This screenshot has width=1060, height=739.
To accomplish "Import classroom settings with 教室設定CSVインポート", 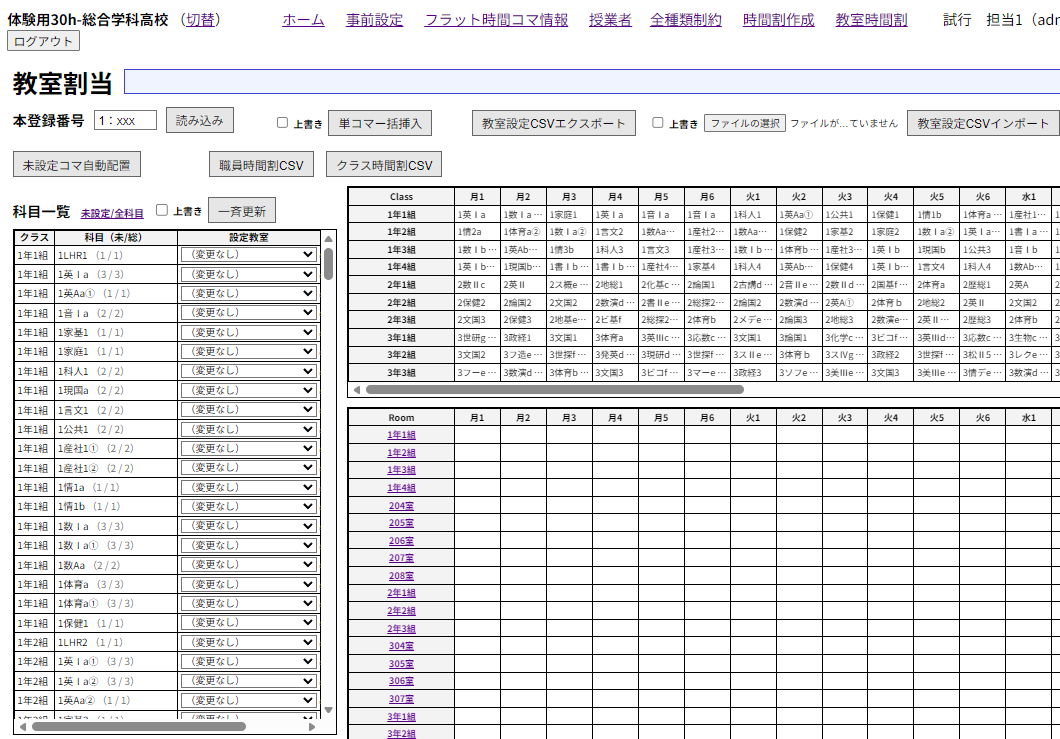I will tap(982, 123).
